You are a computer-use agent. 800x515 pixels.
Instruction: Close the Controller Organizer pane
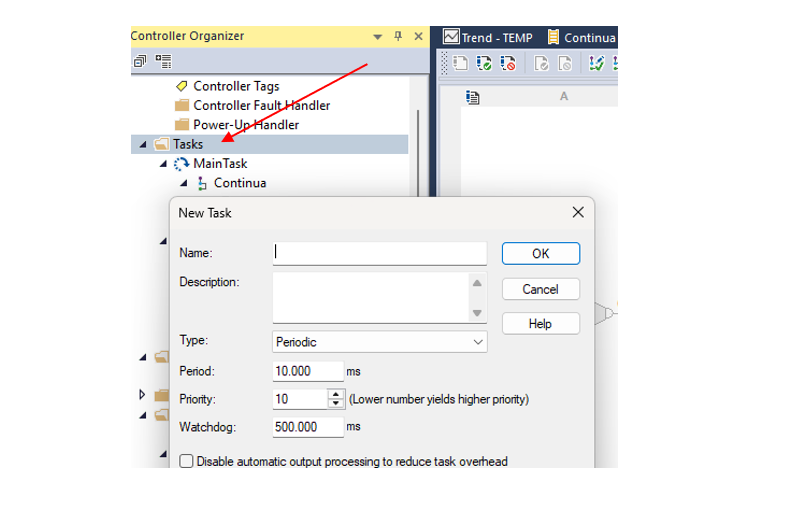tap(418, 36)
